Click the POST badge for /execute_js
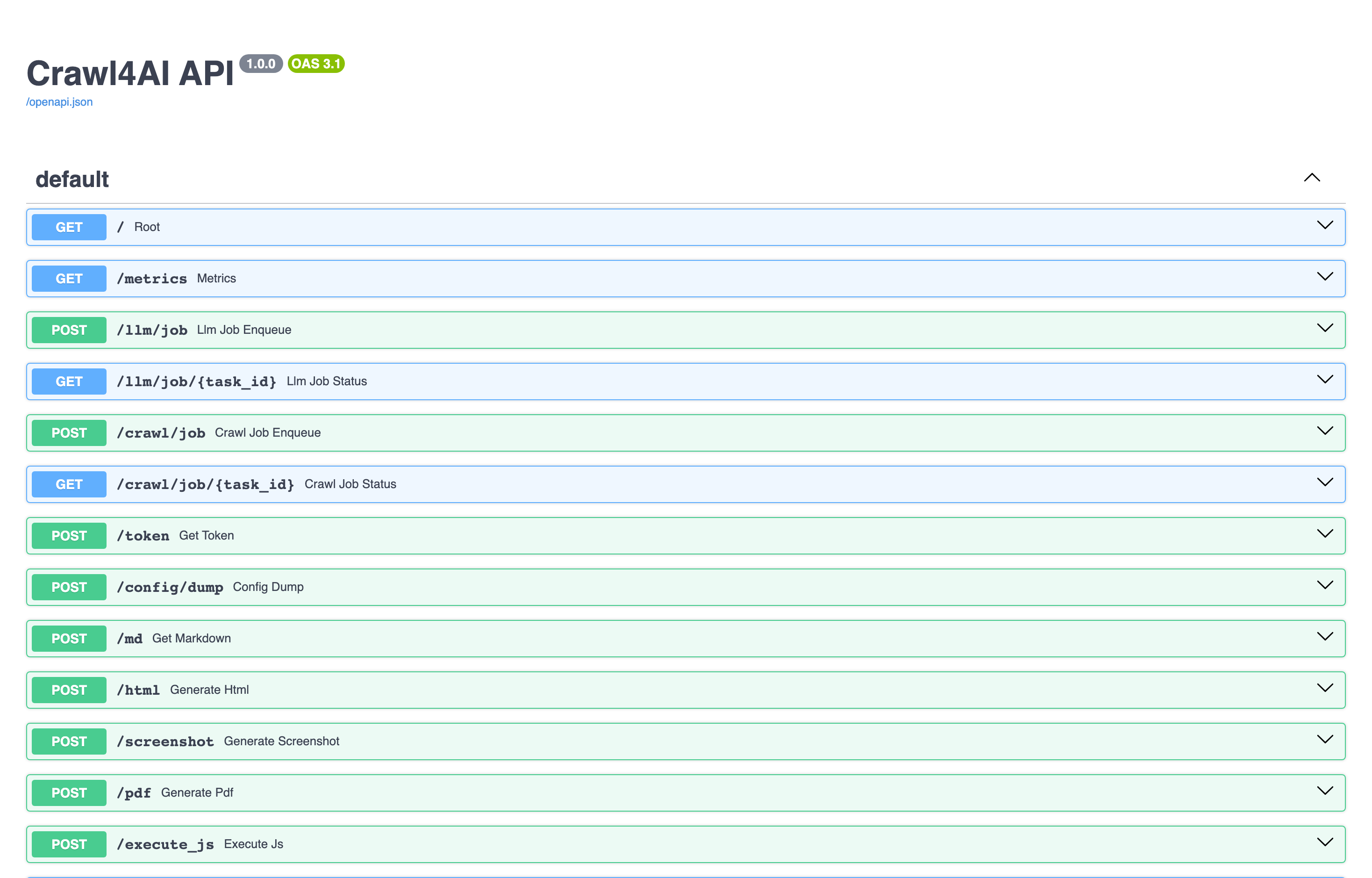The image size is (1372, 878). click(69, 844)
